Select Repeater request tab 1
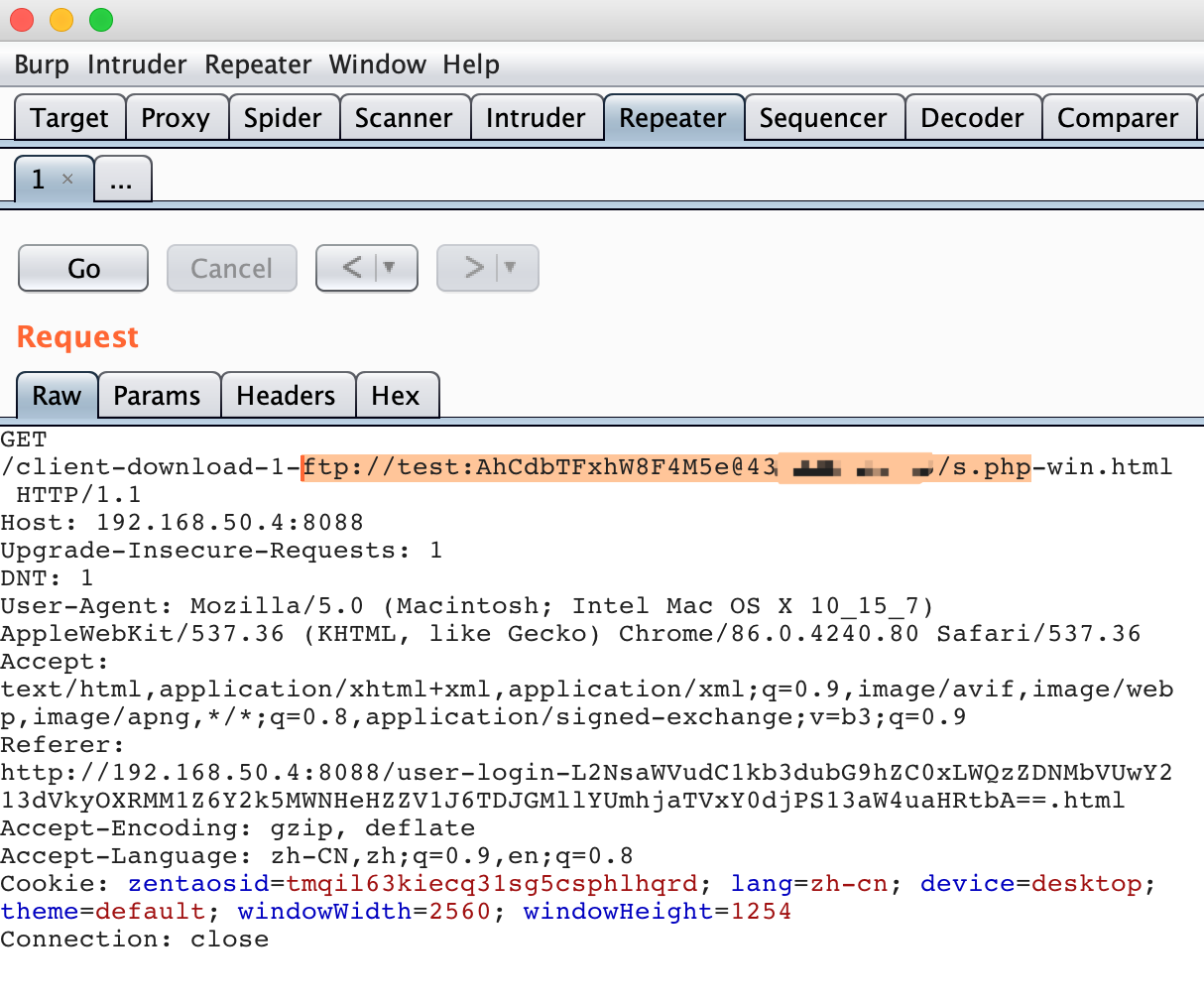 pyautogui.click(x=39, y=180)
